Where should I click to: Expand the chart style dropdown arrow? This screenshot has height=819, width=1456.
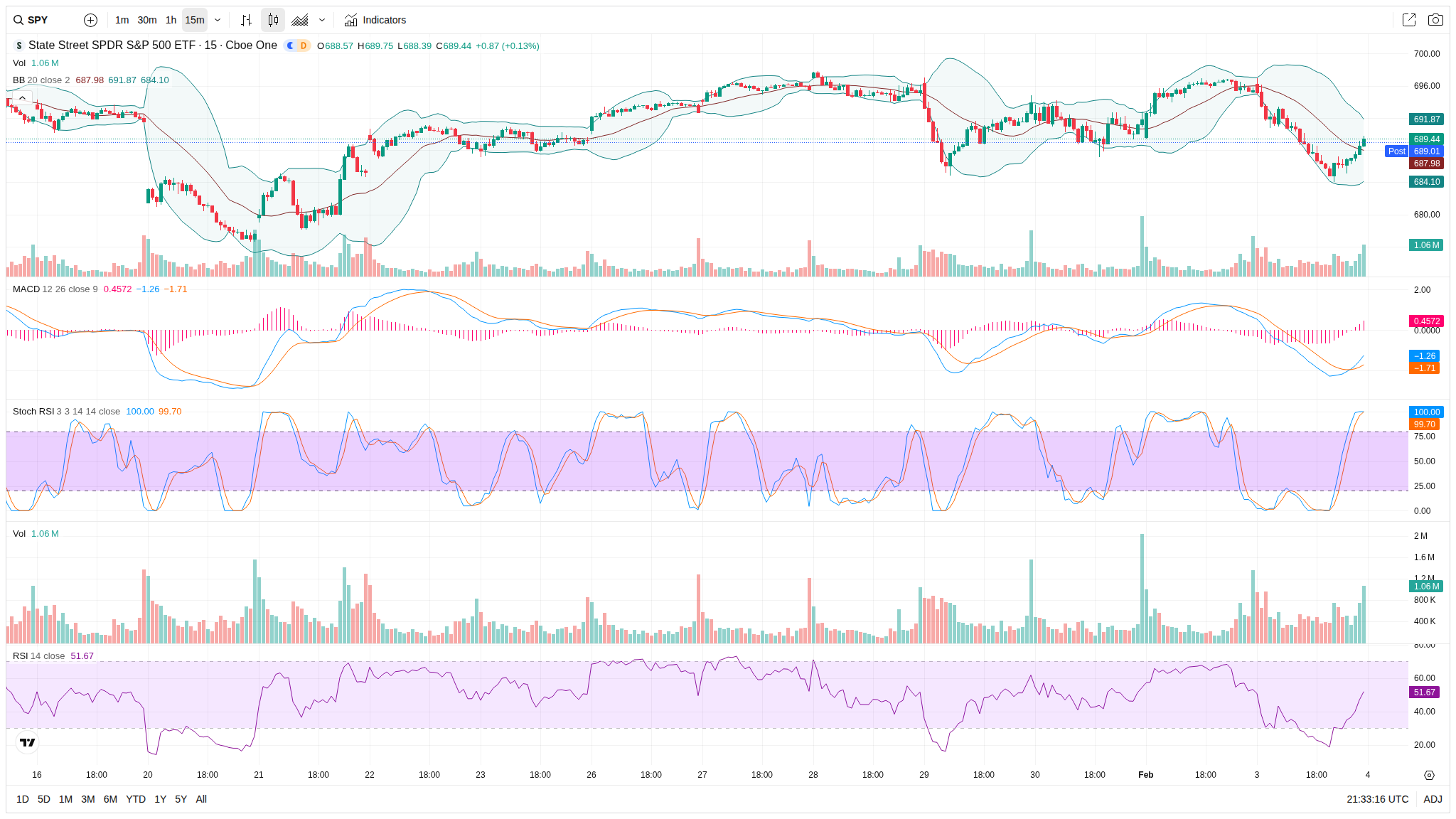click(322, 20)
